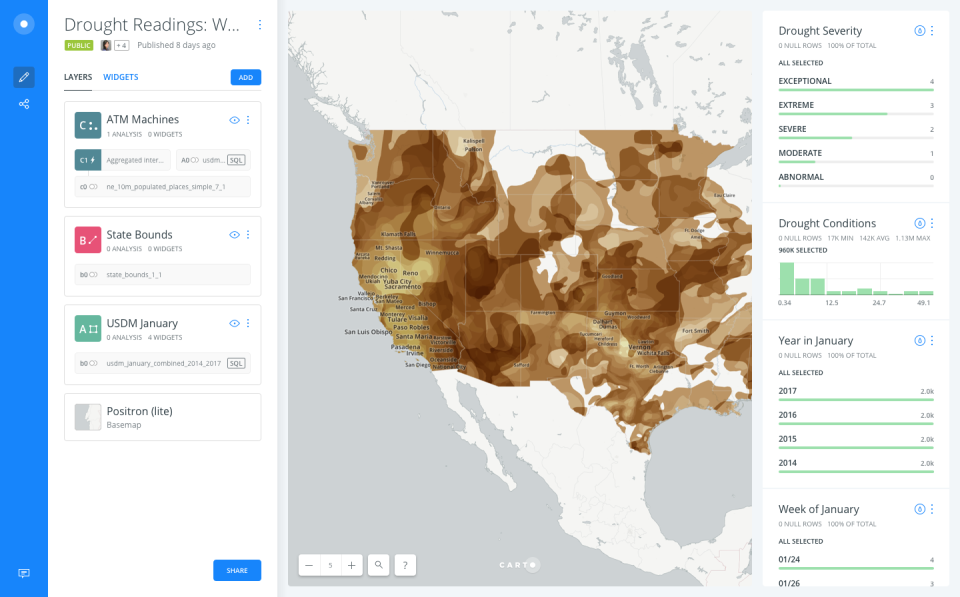Image resolution: width=960 pixels, height=597 pixels.
Task: Open Drought Severity widget options menu
Action: 932,31
